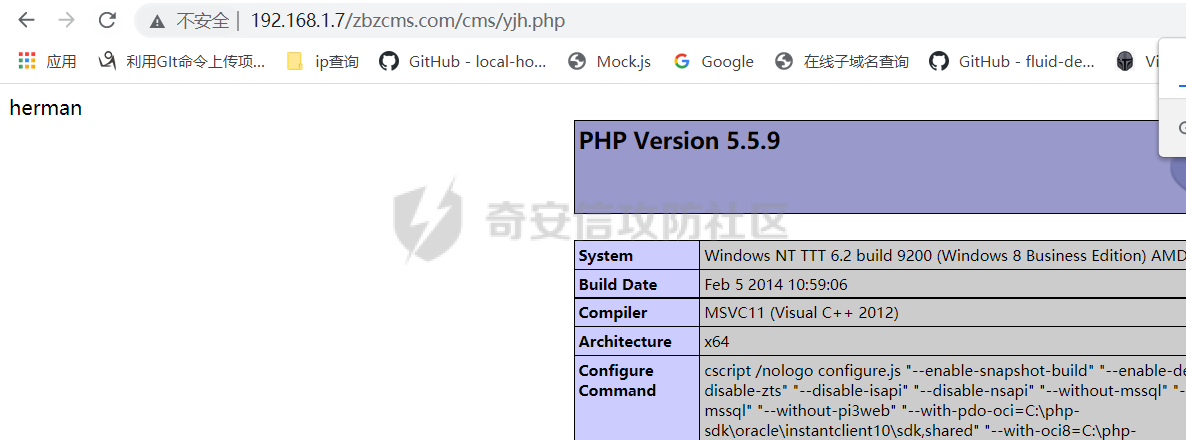Open the Mock.js bookmark
Viewport: 1186px width, 440px height.
pyautogui.click(x=609, y=61)
